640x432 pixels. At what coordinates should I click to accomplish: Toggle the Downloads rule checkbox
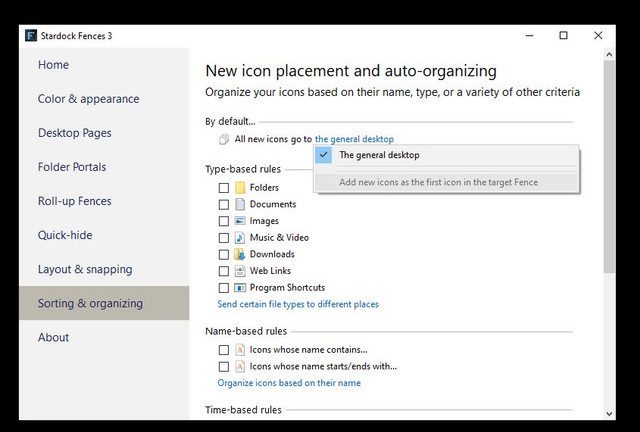[x=224, y=255]
